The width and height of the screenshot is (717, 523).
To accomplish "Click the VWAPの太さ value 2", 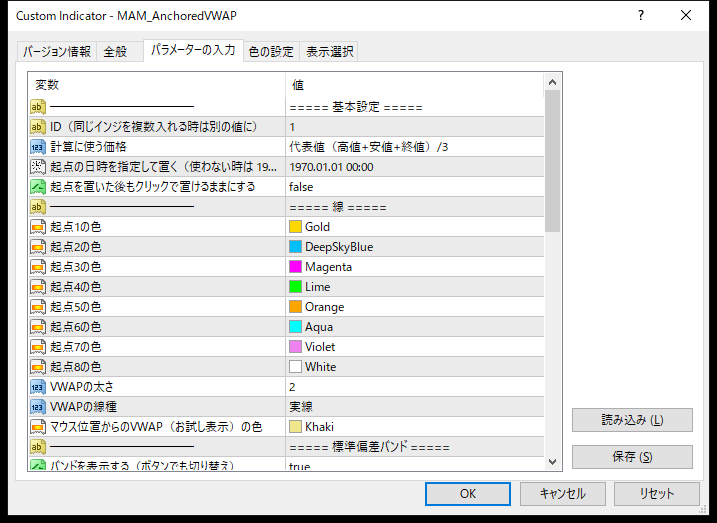I will 415,387.
